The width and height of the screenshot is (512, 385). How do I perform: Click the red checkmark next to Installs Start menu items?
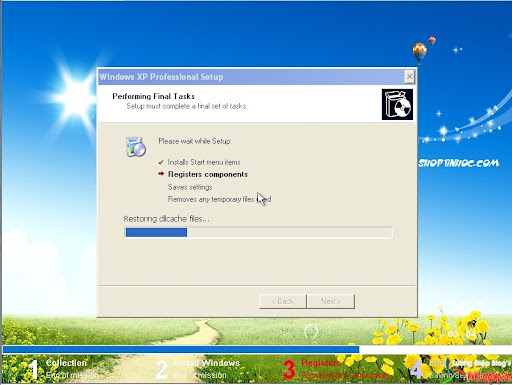click(x=161, y=162)
